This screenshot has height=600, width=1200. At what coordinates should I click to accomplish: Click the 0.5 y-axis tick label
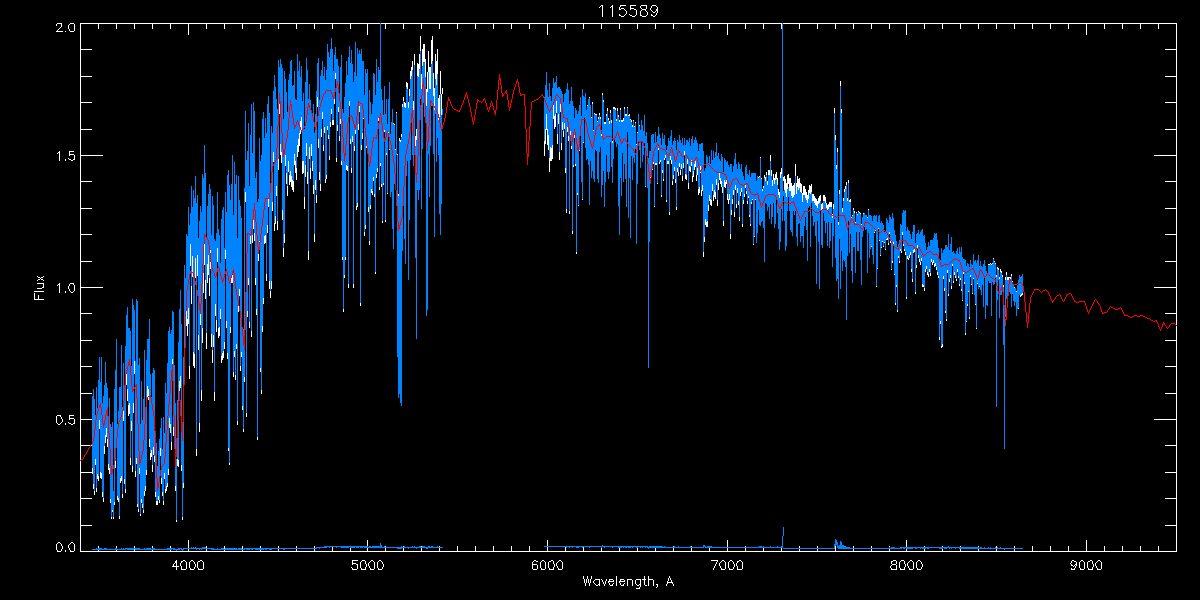[x=65, y=419]
